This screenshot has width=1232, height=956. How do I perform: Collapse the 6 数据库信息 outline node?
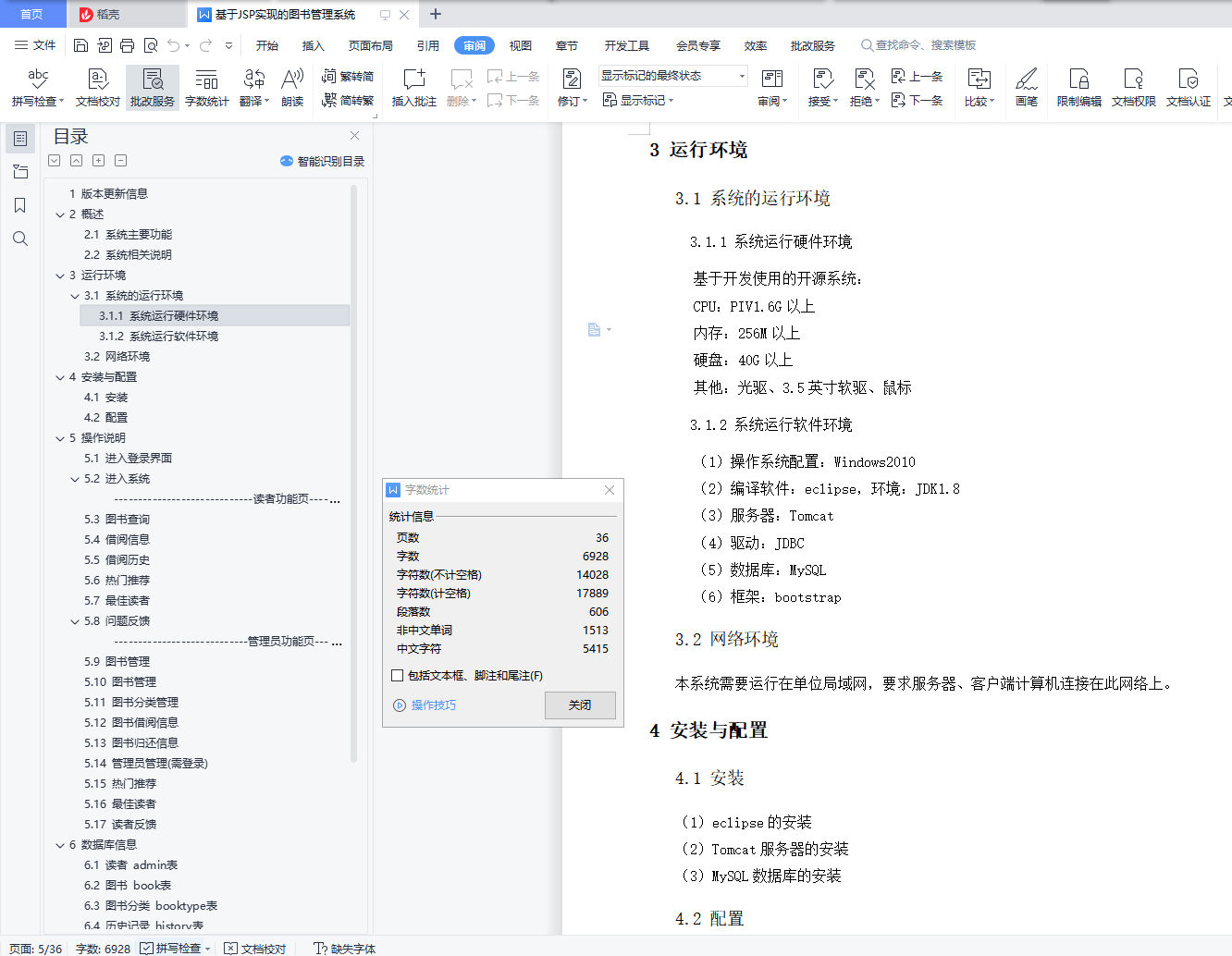pos(60,845)
